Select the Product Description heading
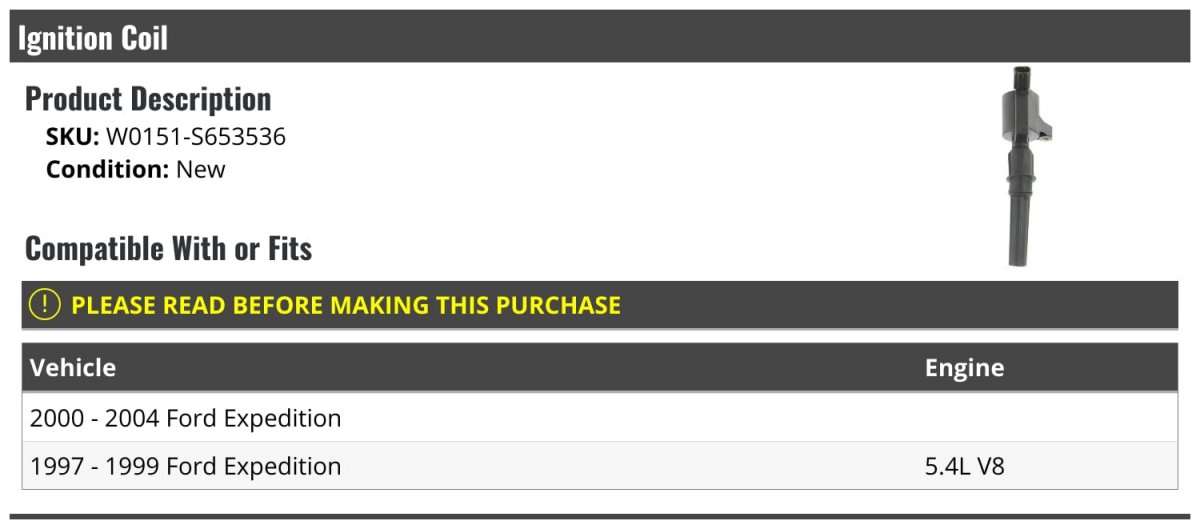The image size is (1200, 529). (x=148, y=99)
